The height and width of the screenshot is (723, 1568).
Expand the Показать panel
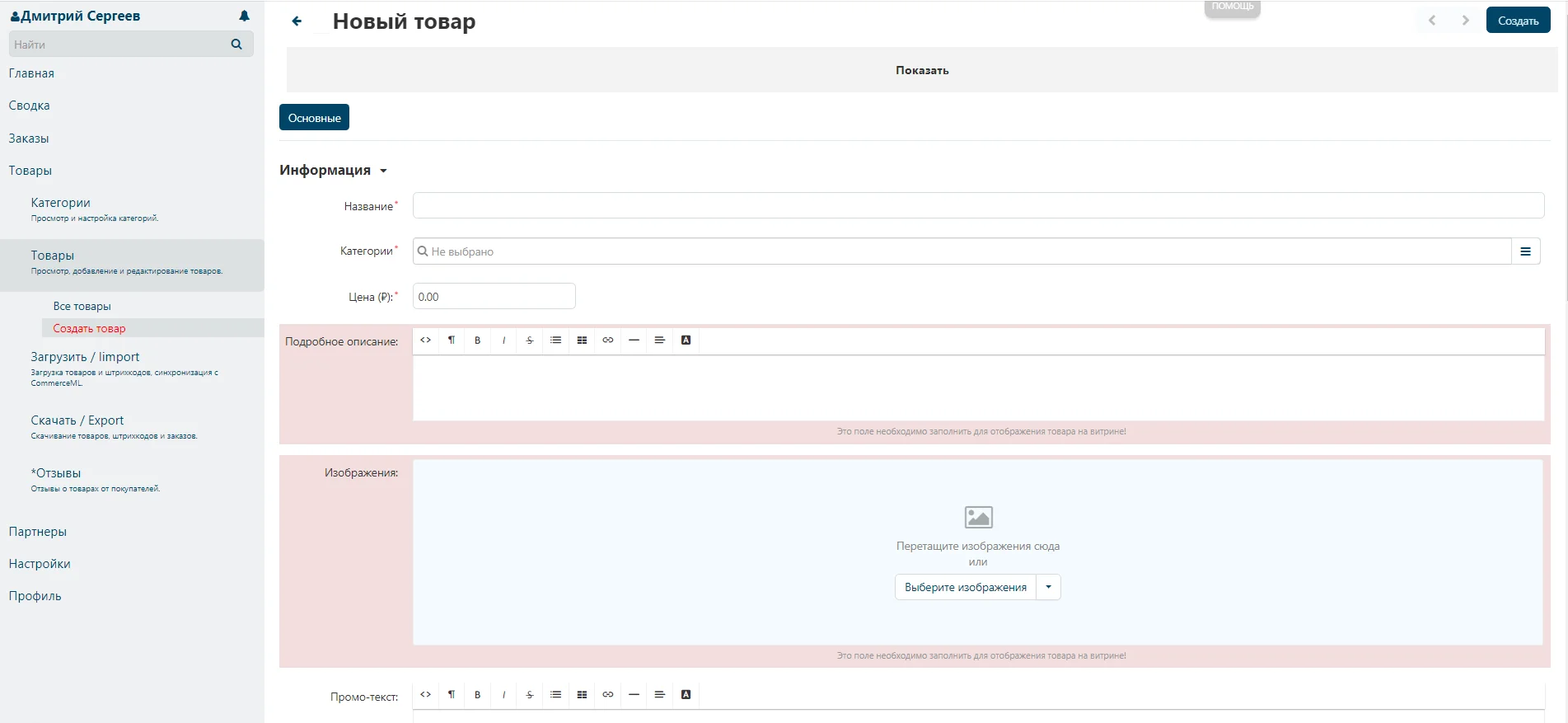pyautogui.click(x=922, y=70)
